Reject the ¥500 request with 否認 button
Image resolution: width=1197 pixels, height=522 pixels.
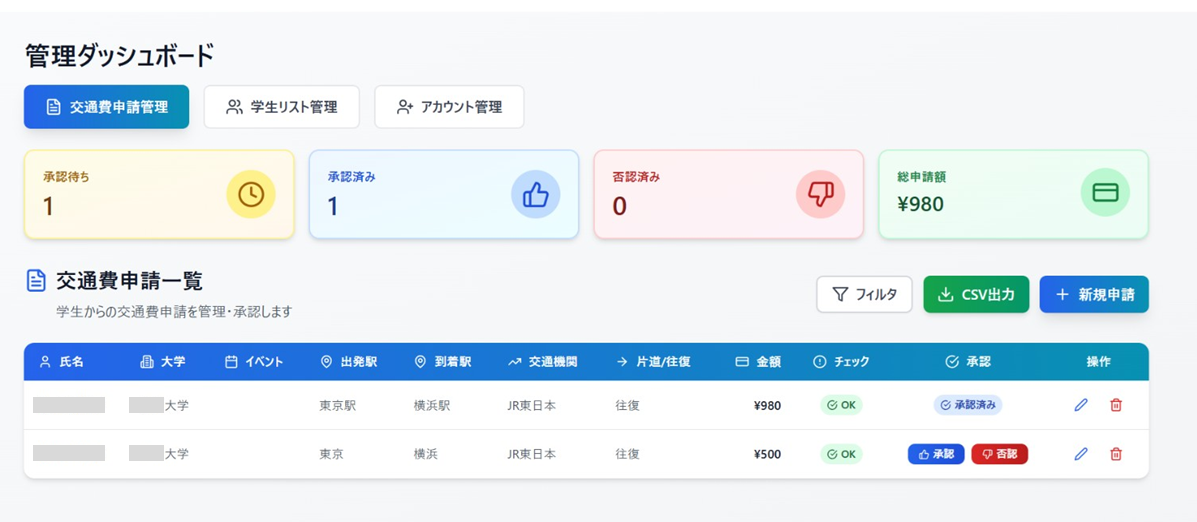[x=999, y=454]
